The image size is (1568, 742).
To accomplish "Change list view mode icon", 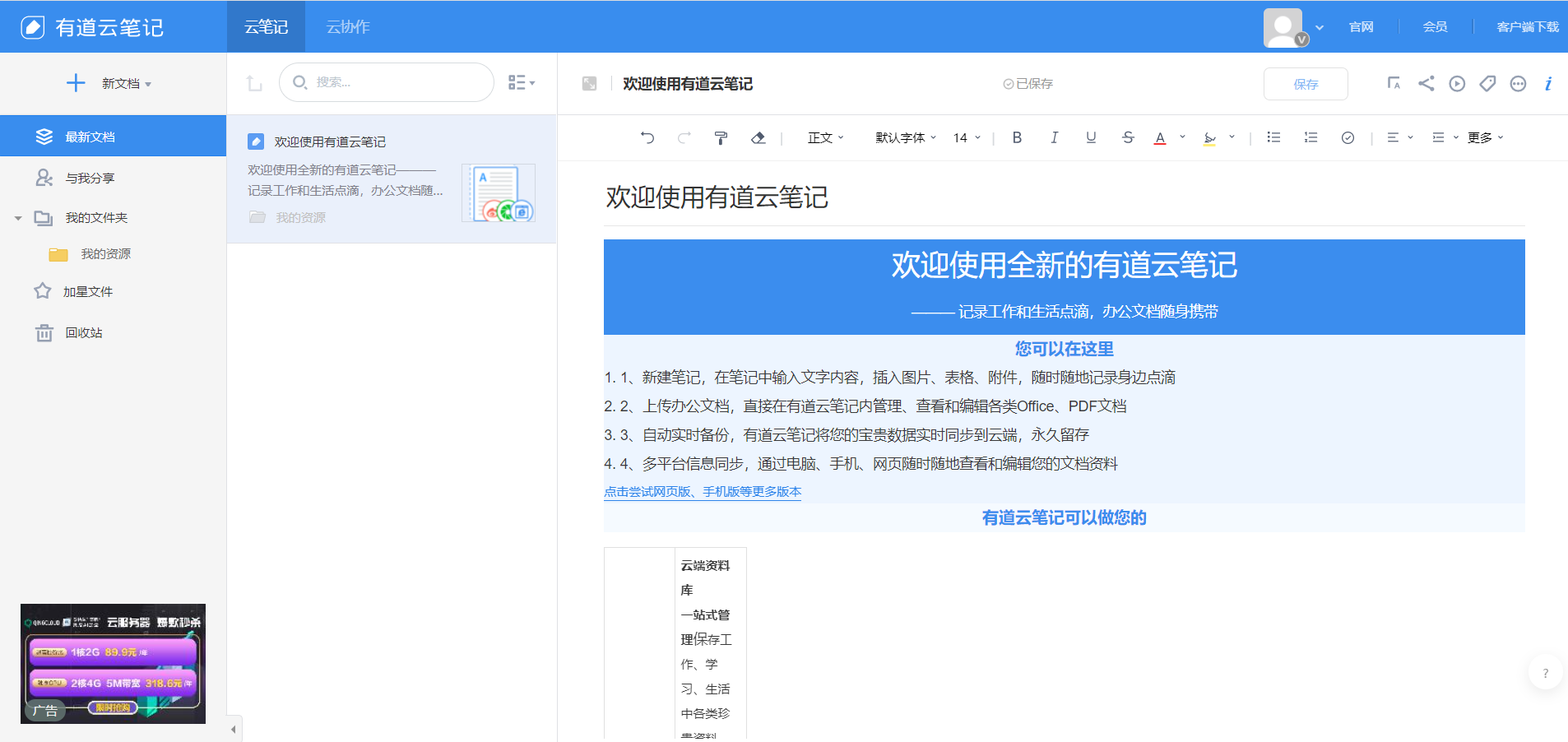I will 522,82.
